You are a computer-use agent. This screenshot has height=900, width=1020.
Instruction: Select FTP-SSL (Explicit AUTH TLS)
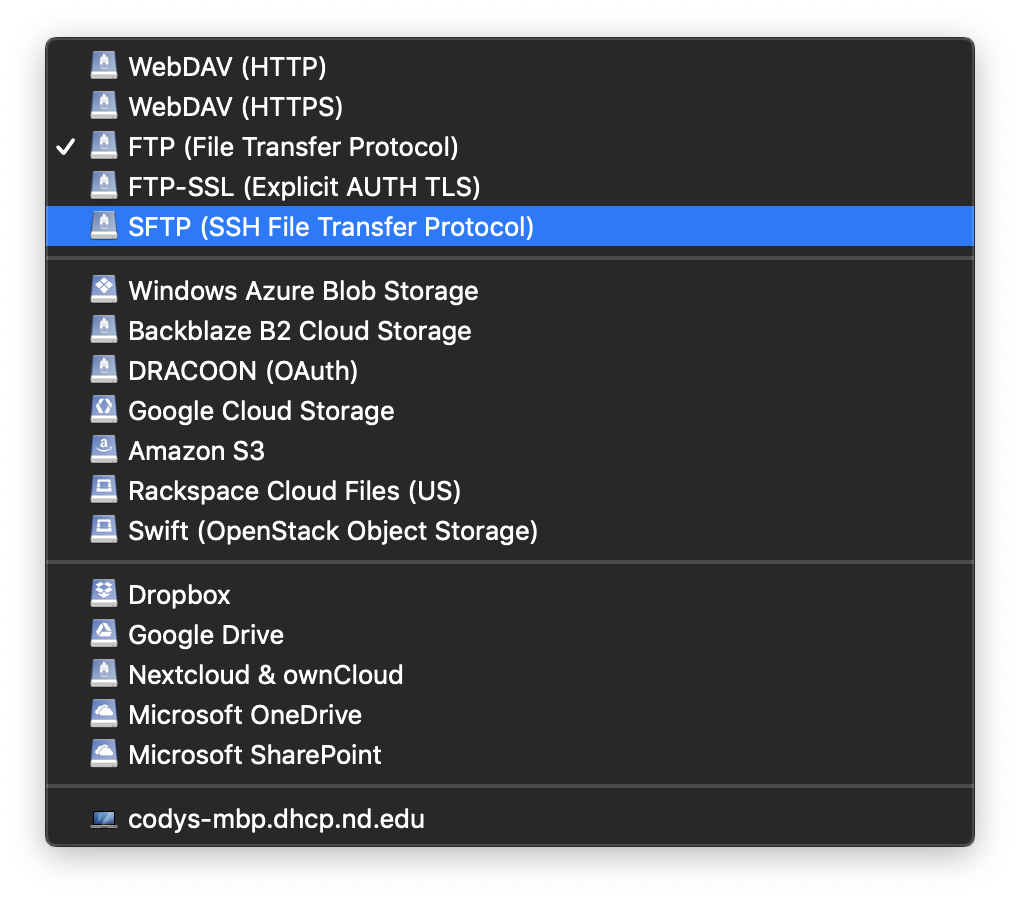(304, 187)
